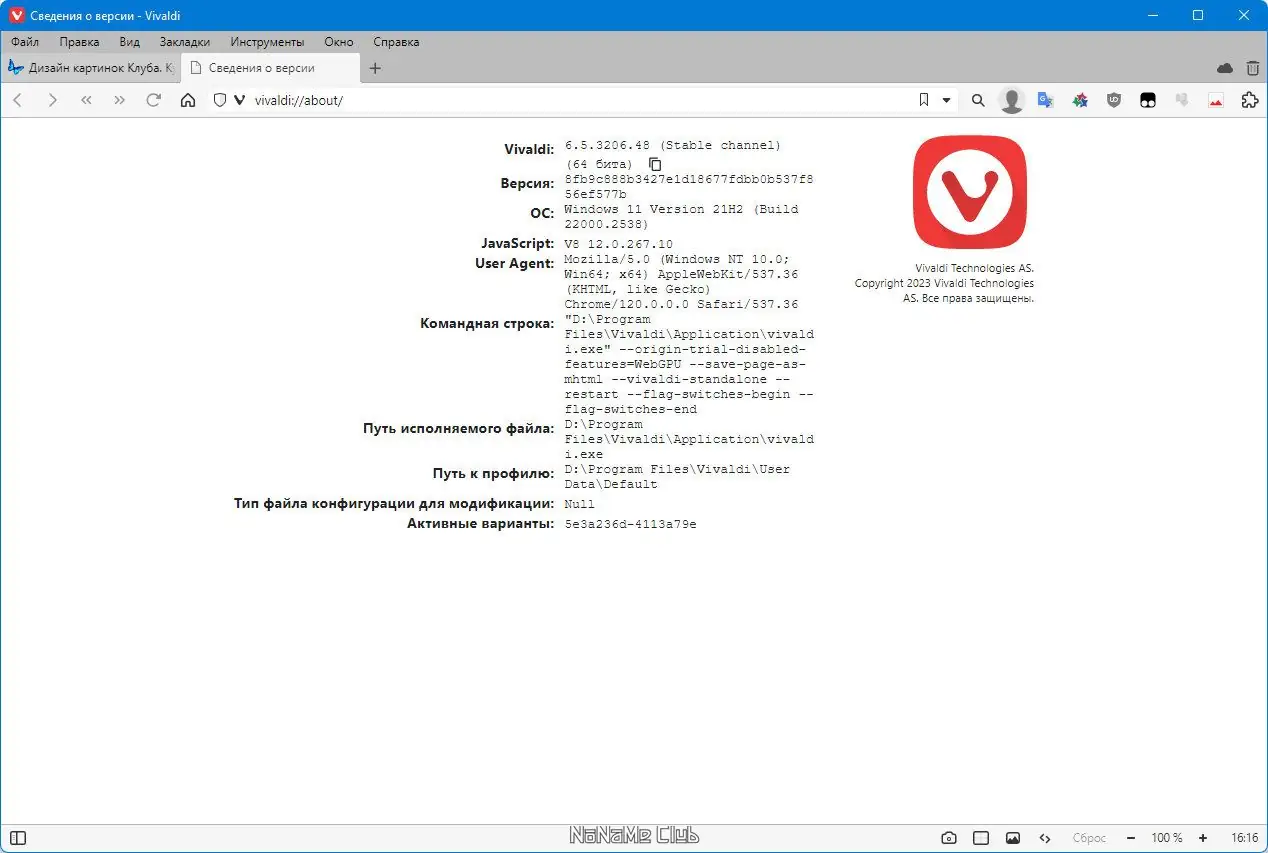Capture the page with the camera icon
This screenshot has width=1268, height=853.
[949, 838]
